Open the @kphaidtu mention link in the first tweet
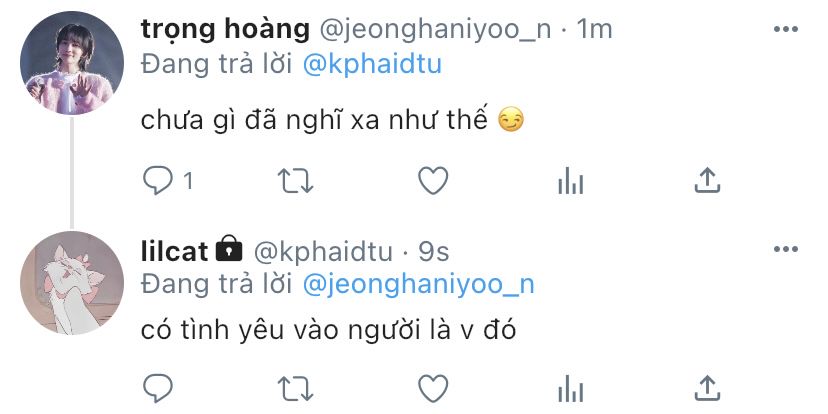Image resolution: width=828 pixels, height=414 pixels. pyautogui.click(x=372, y=65)
